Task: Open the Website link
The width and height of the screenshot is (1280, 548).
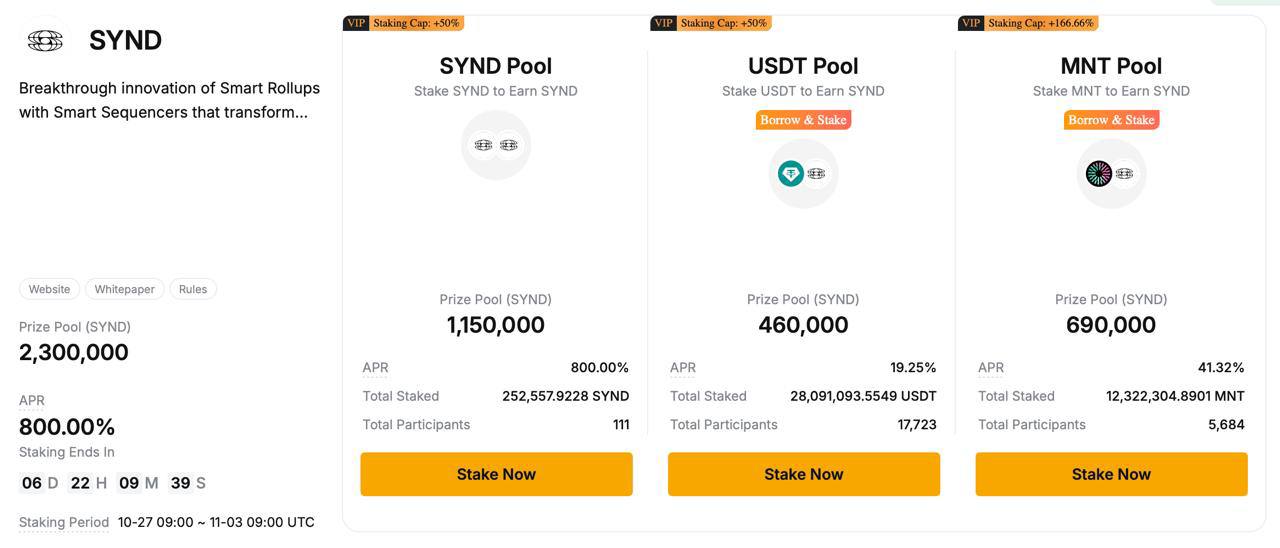Action: 49,289
